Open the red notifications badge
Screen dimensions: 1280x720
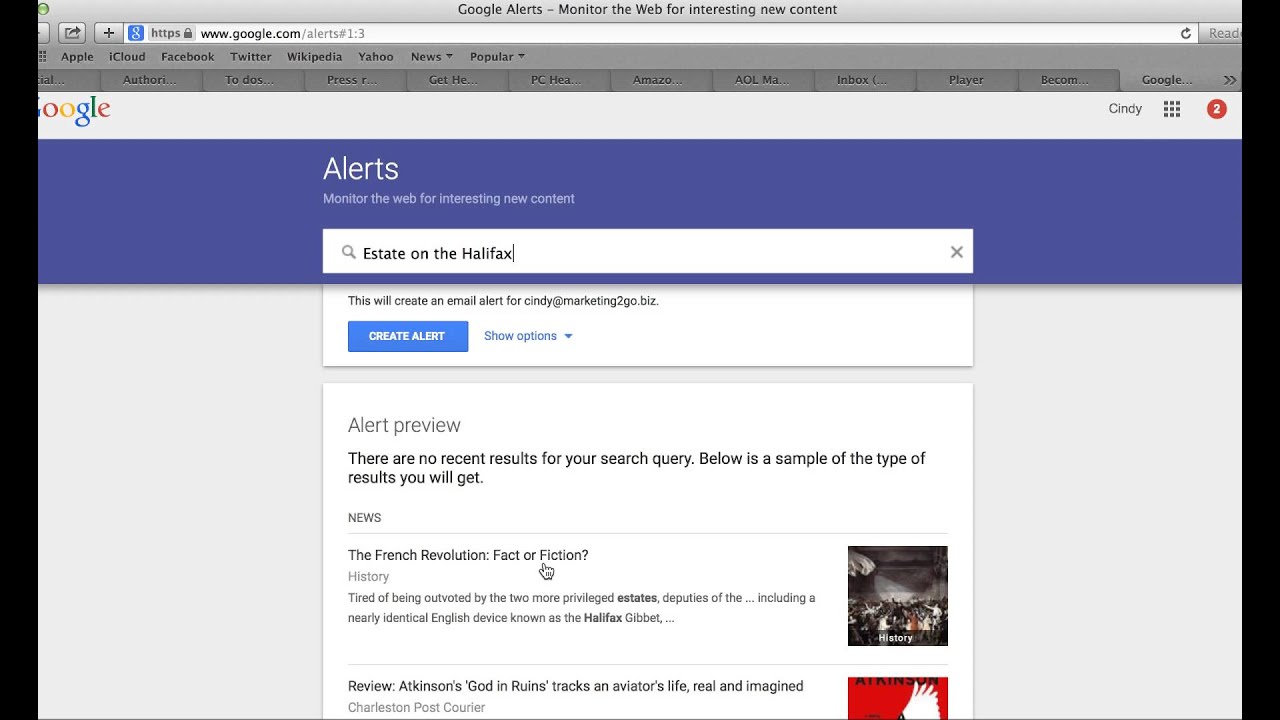tap(1216, 109)
